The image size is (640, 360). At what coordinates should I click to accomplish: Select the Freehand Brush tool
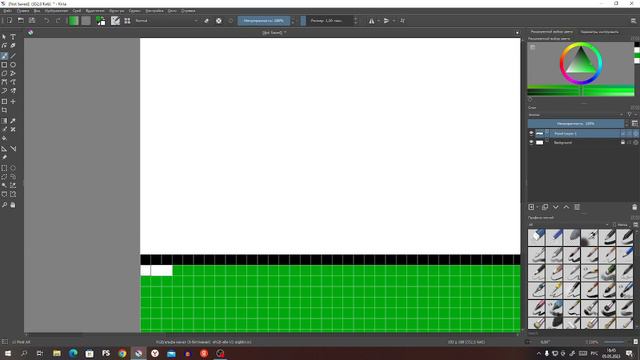point(4,56)
